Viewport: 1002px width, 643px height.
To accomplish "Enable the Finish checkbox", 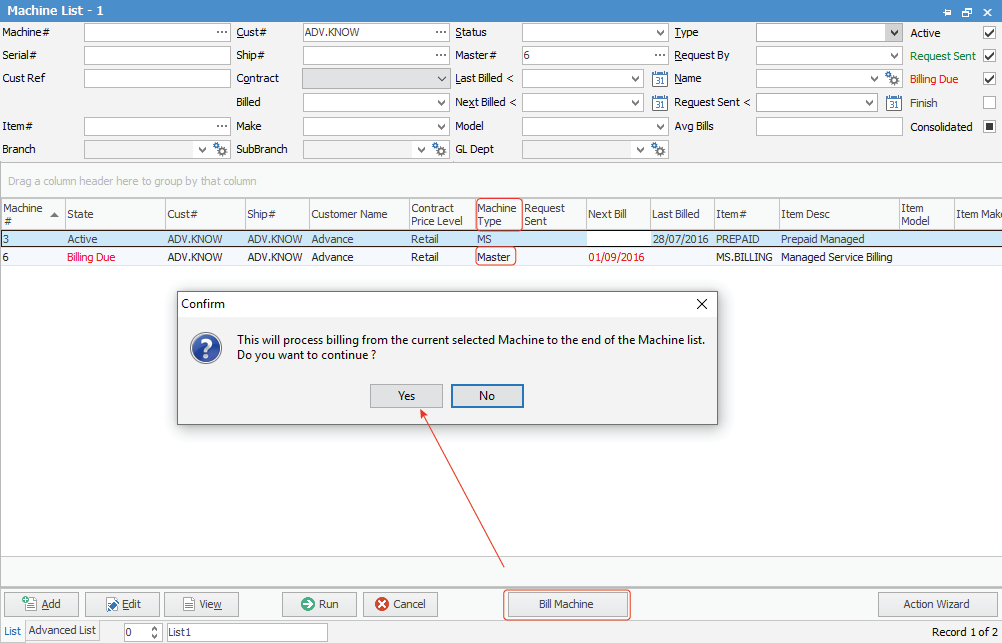I will click(989, 102).
